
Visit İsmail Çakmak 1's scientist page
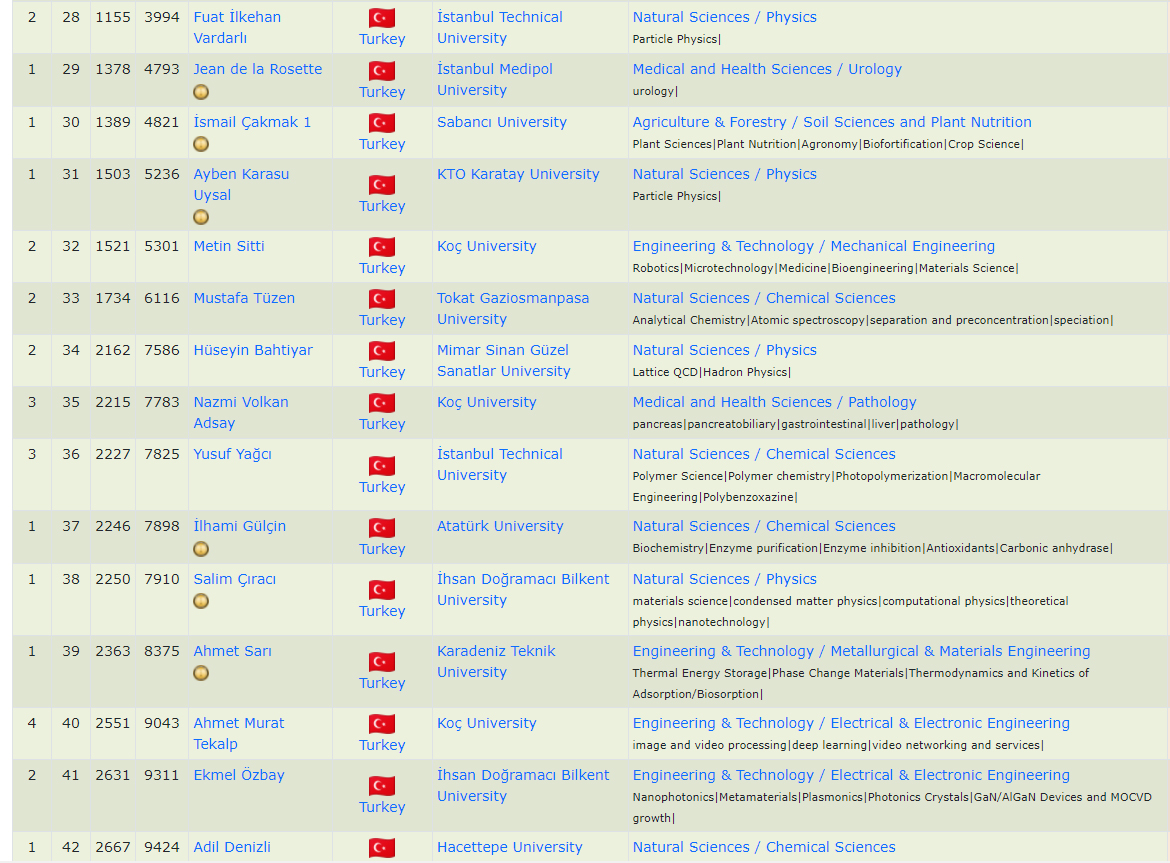click(252, 122)
